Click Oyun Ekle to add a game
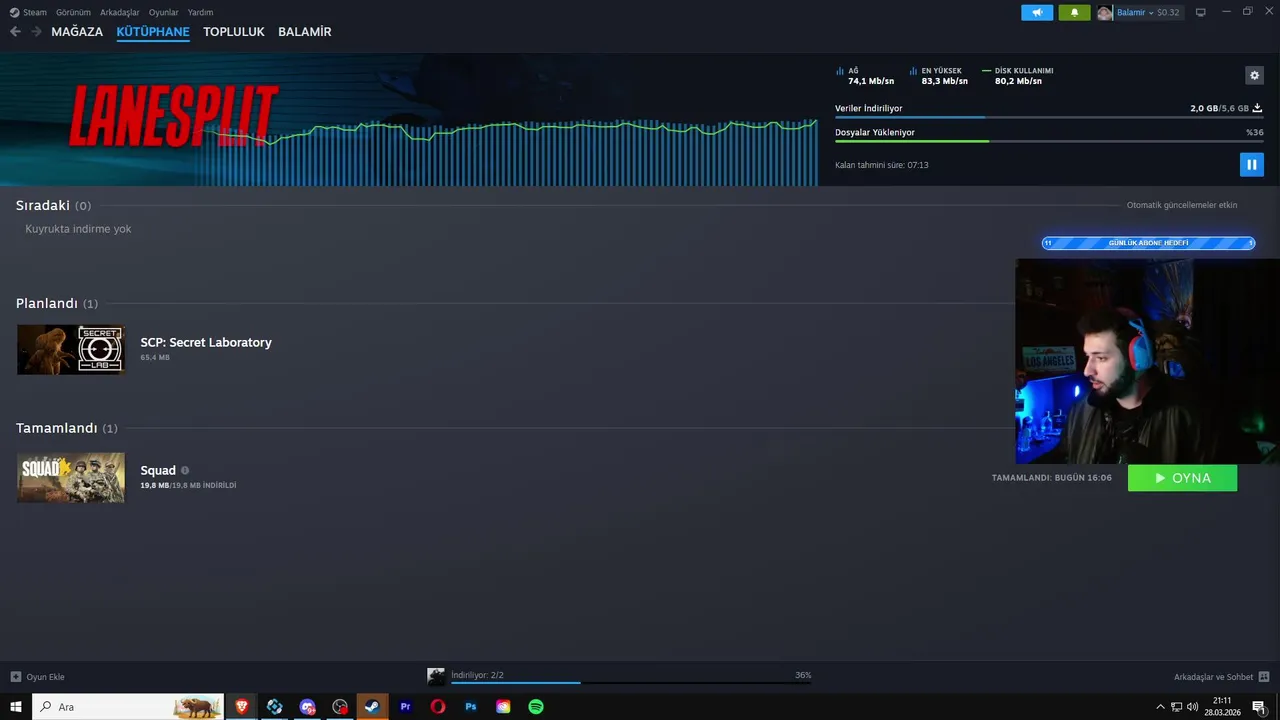 (45, 677)
